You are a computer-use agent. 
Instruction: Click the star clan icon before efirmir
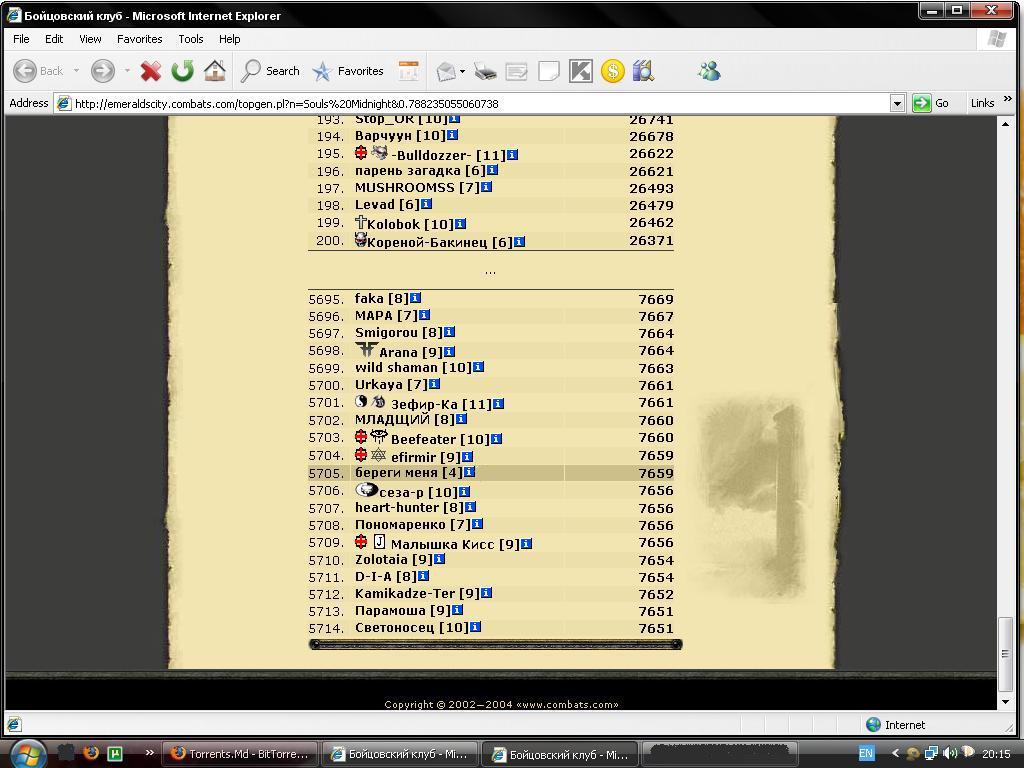(x=378, y=455)
